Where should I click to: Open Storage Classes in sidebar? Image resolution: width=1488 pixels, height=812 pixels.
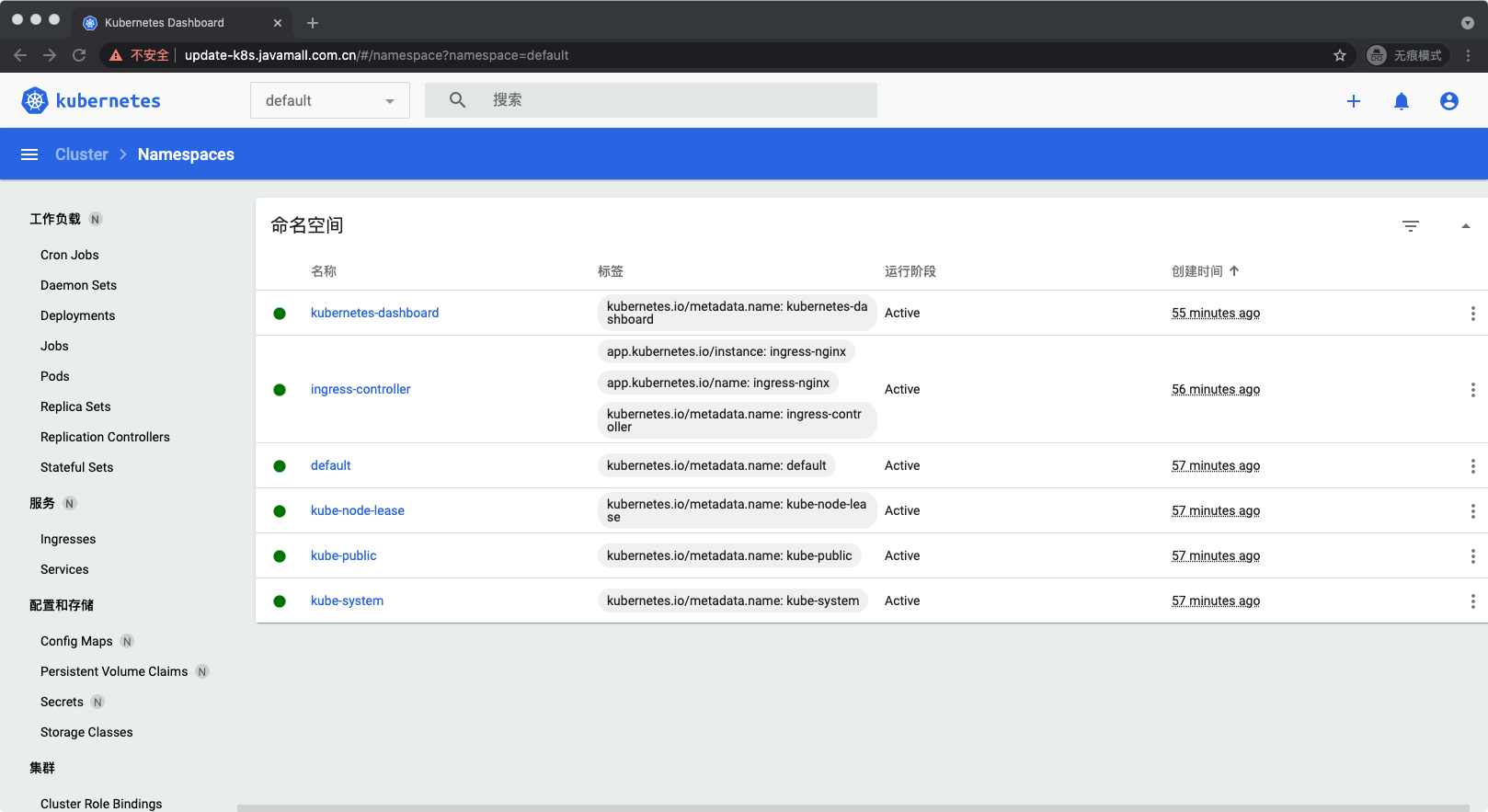pyautogui.click(x=86, y=732)
